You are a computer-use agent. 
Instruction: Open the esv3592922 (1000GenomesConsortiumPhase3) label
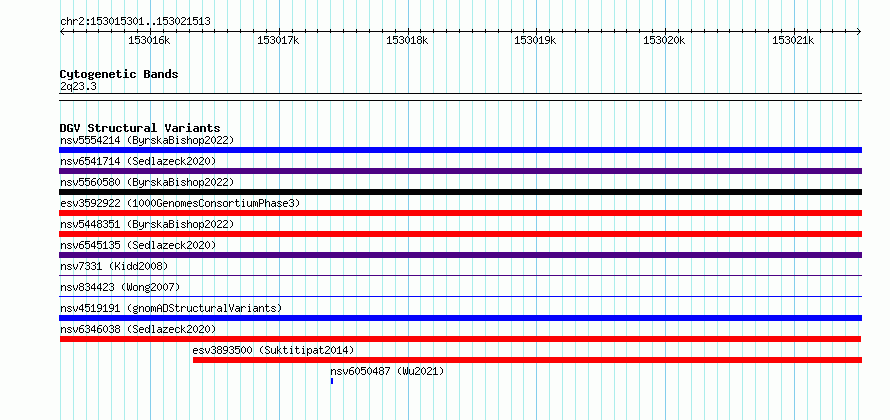pos(180,203)
